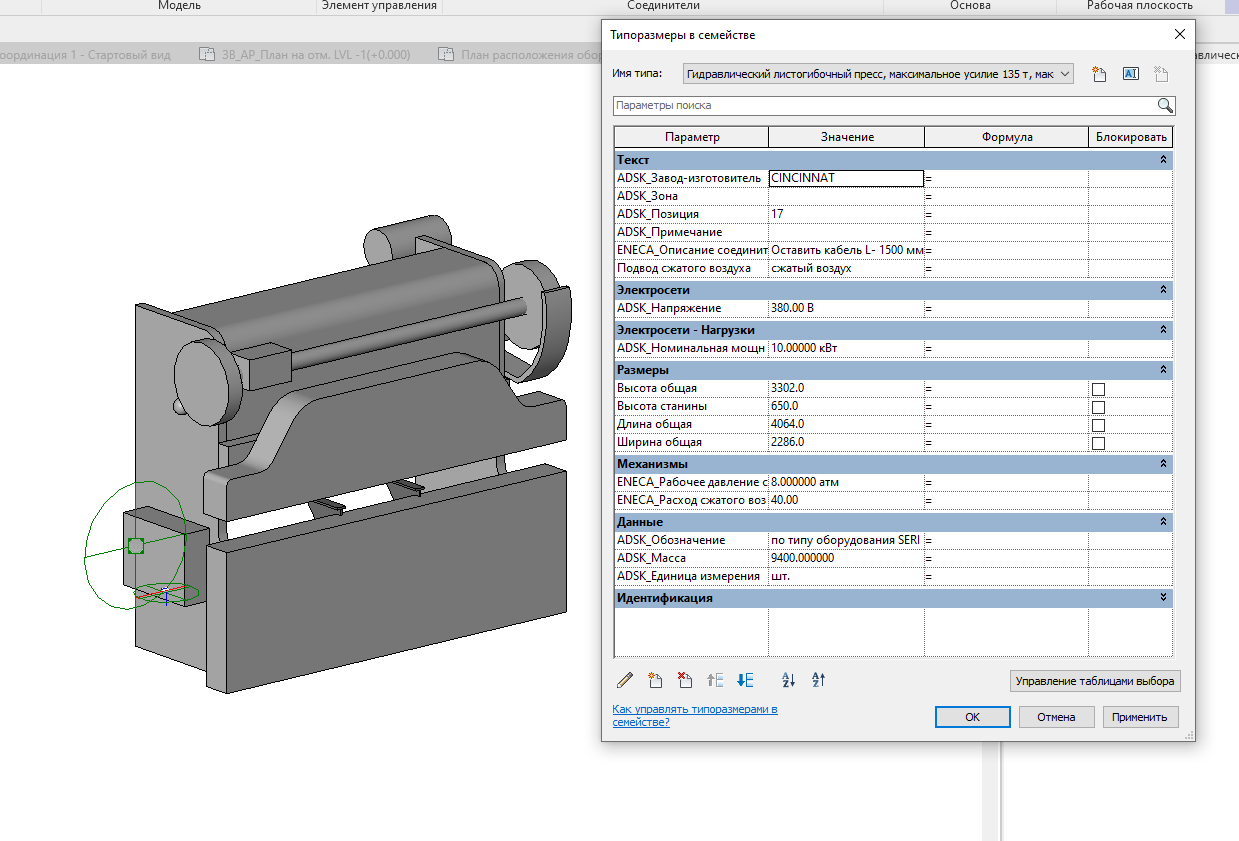Click the Рабочая плоскость panel label
Image resolution: width=1239 pixels, height=841 pixels.
click(x=1139, y=6)
